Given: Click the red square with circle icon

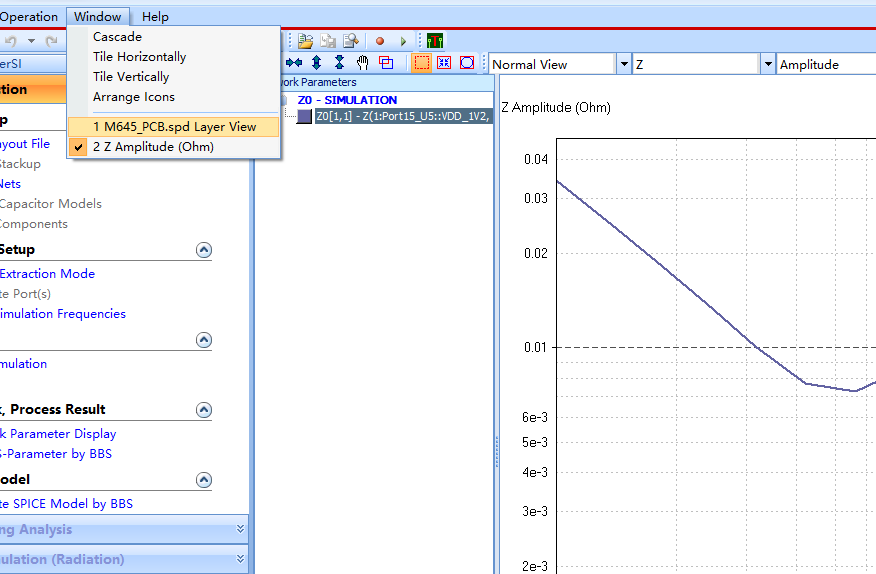Looking at the screenshot, I should pos(467,63).
